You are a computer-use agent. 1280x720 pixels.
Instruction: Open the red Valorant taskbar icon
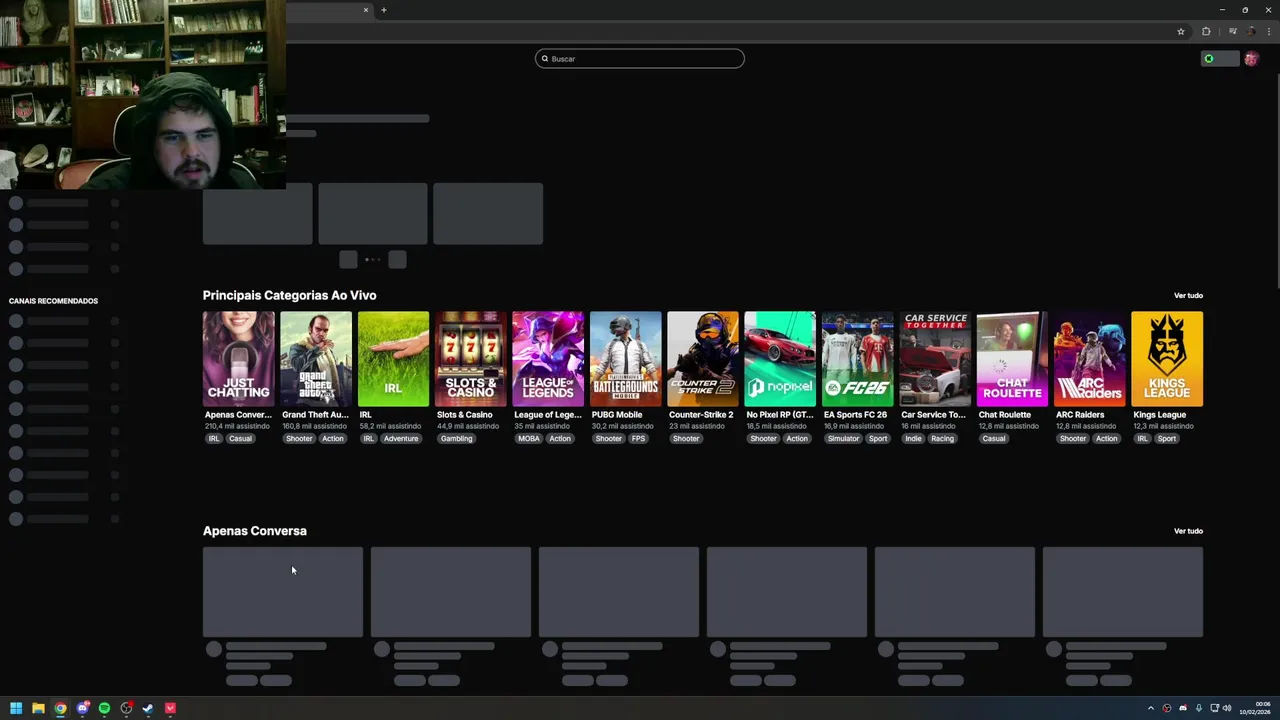coord(170,709)
